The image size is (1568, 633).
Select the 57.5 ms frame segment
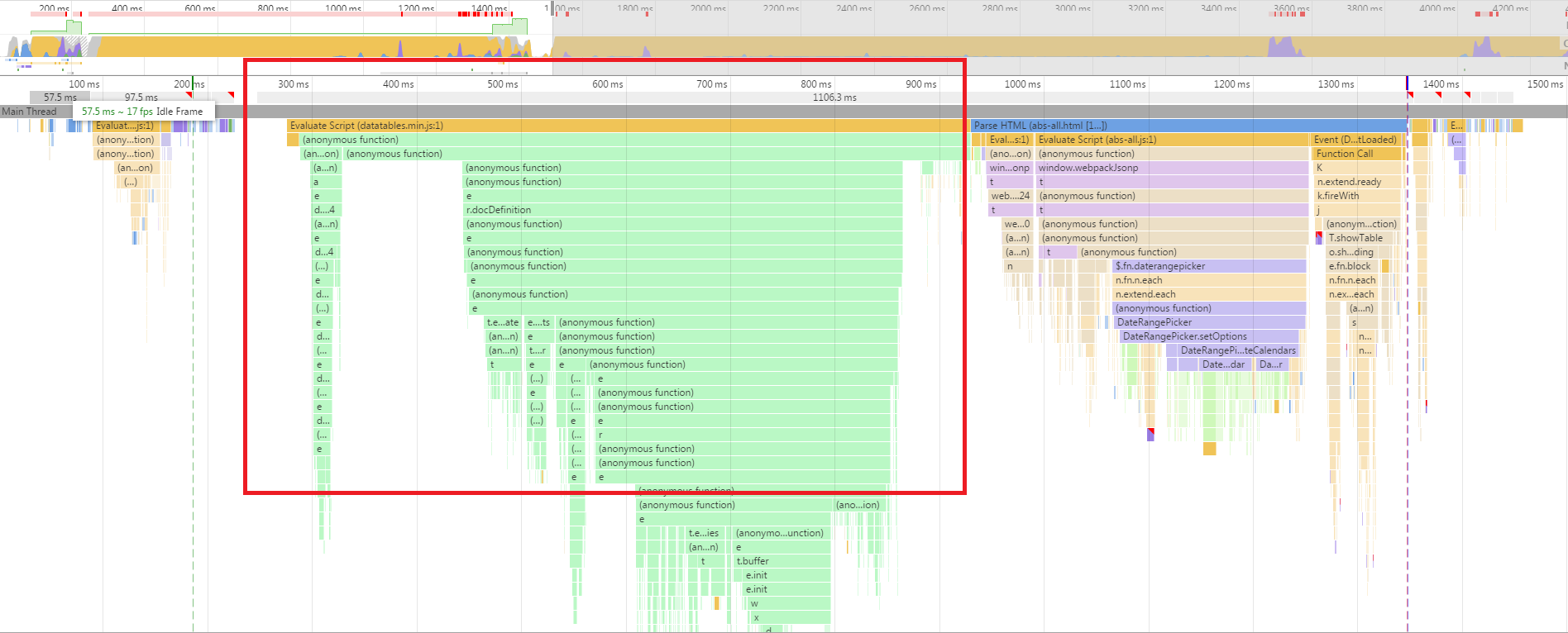pyautogui.click(x=60, y=98)
